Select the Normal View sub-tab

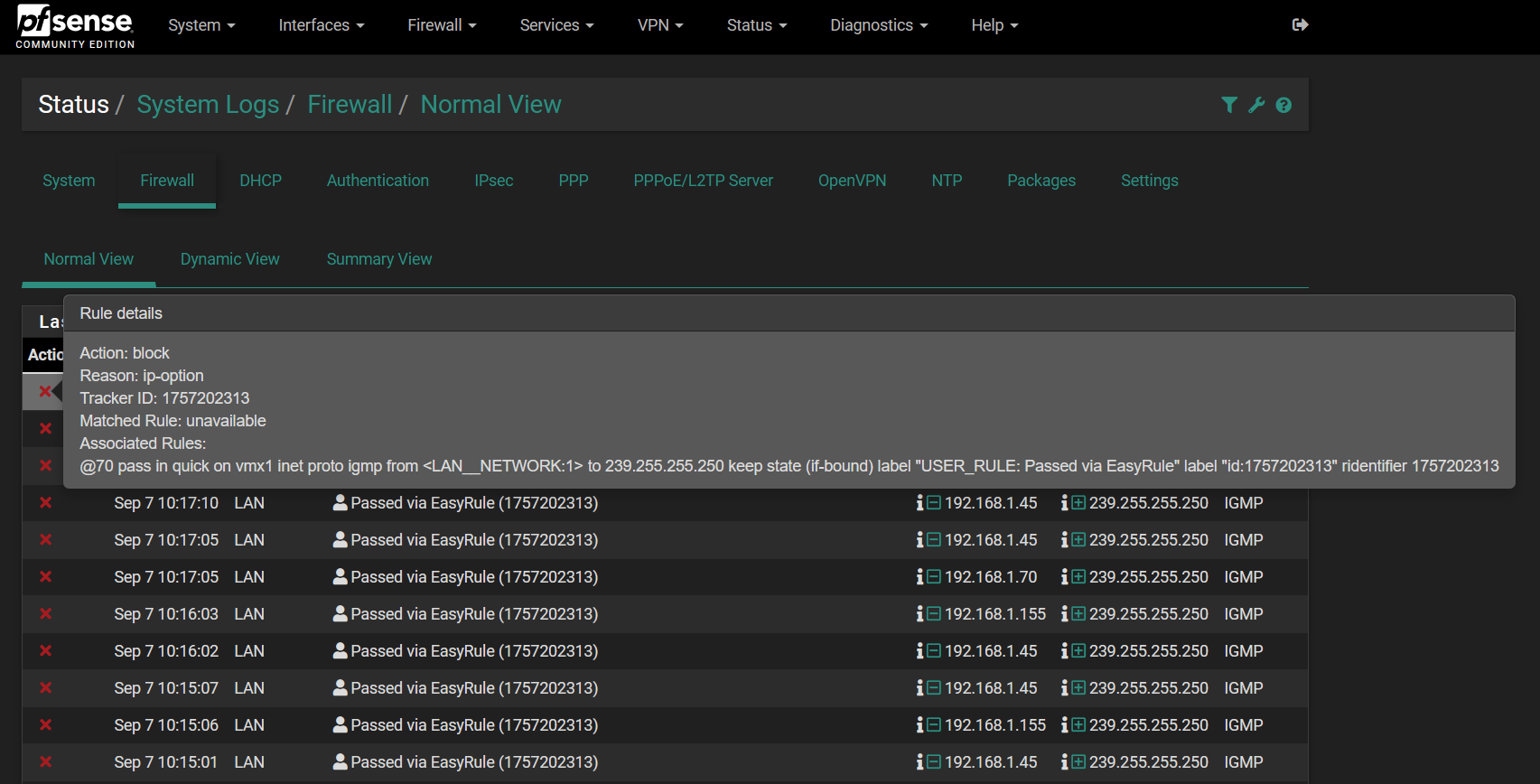(89, 259)
